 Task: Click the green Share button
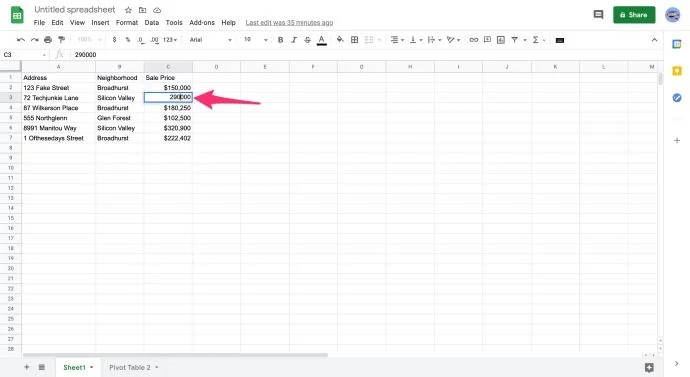(x=634, y=15)
